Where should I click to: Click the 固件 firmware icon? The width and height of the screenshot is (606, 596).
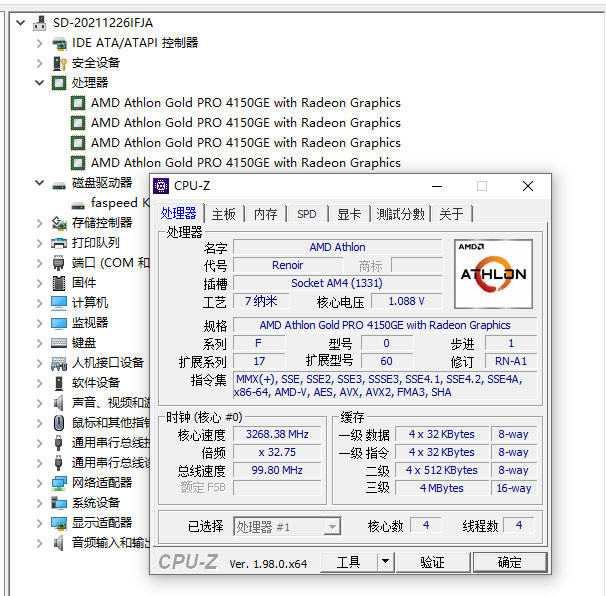59,283
